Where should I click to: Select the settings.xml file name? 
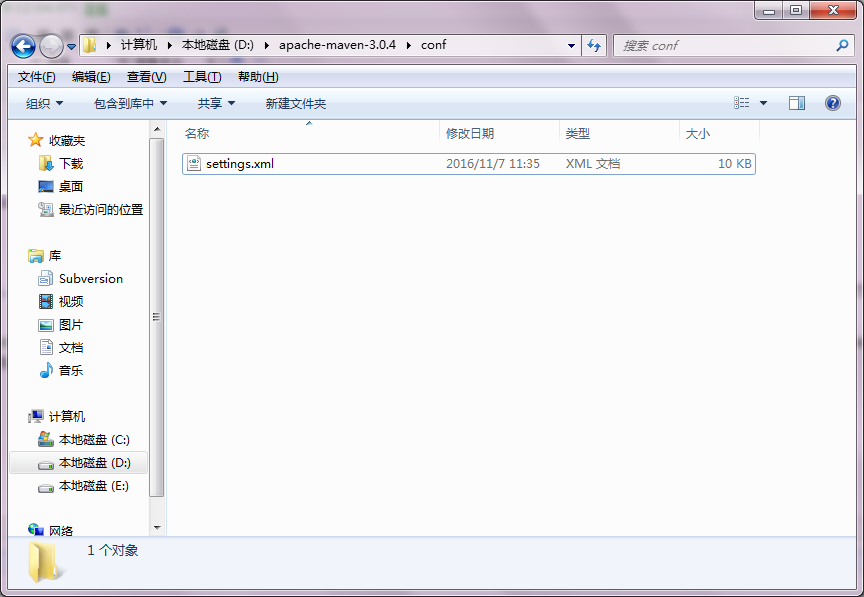click(240, 164)
